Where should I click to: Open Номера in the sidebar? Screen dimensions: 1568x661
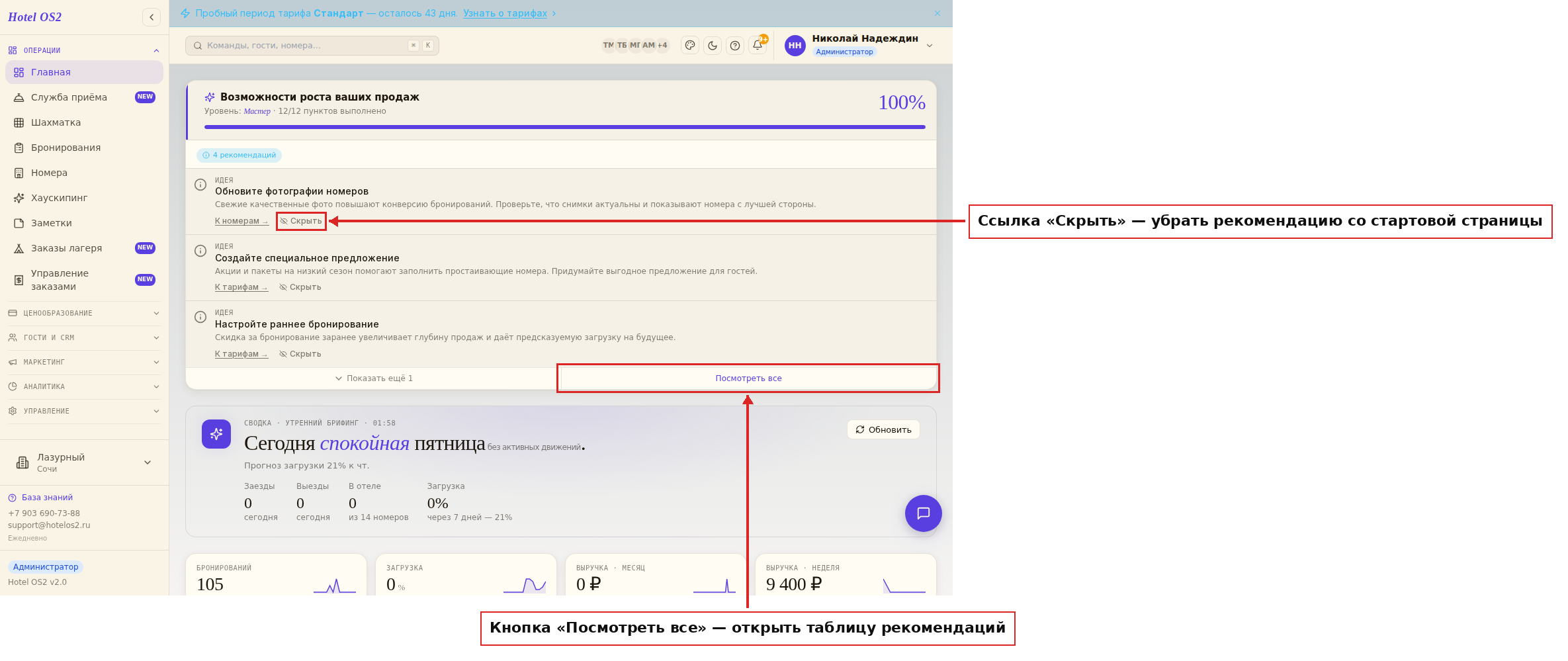[84, 173]
